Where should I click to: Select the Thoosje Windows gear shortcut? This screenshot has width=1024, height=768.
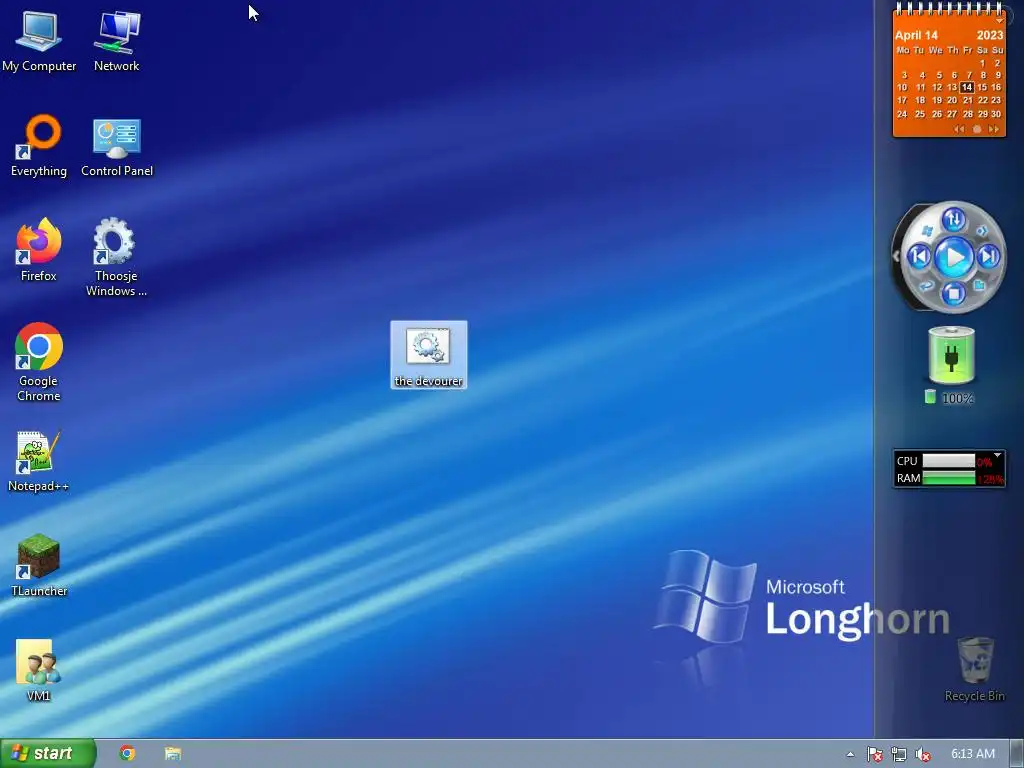tap(116, 257)
